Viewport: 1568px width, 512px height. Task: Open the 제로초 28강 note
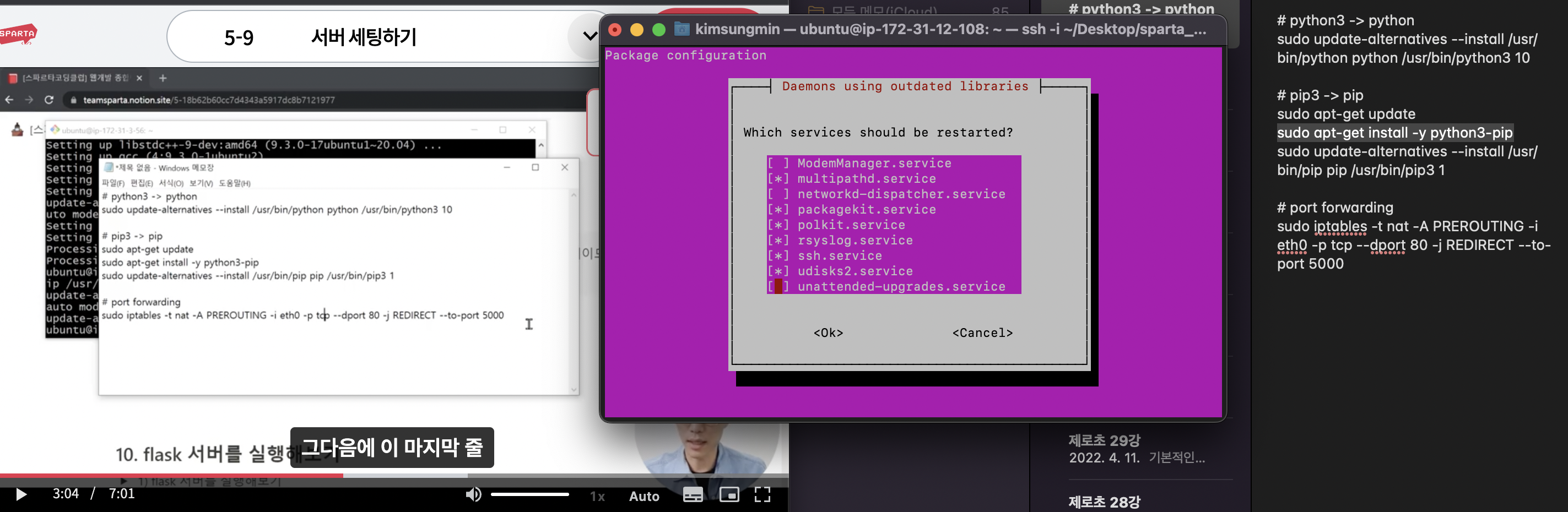coord(1150,502)
